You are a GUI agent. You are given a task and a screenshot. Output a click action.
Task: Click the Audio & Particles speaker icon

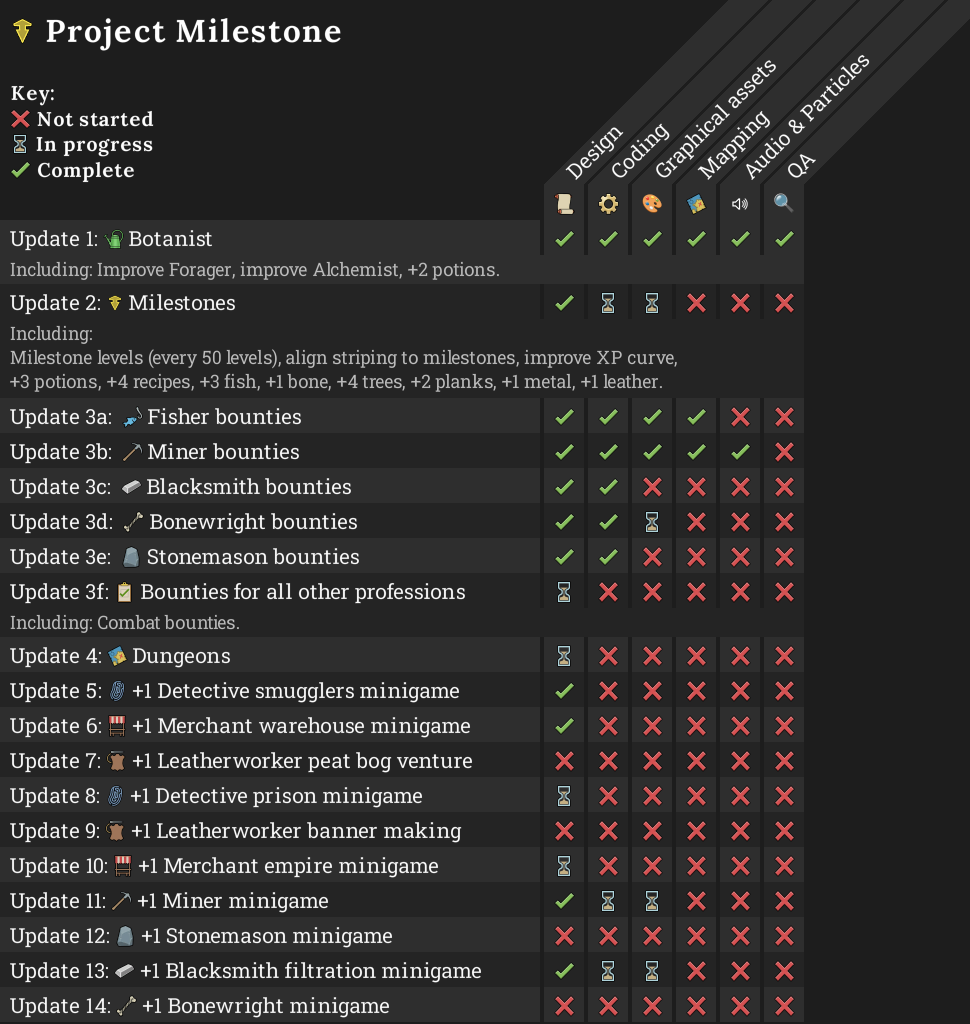click(x=740, y=204)
